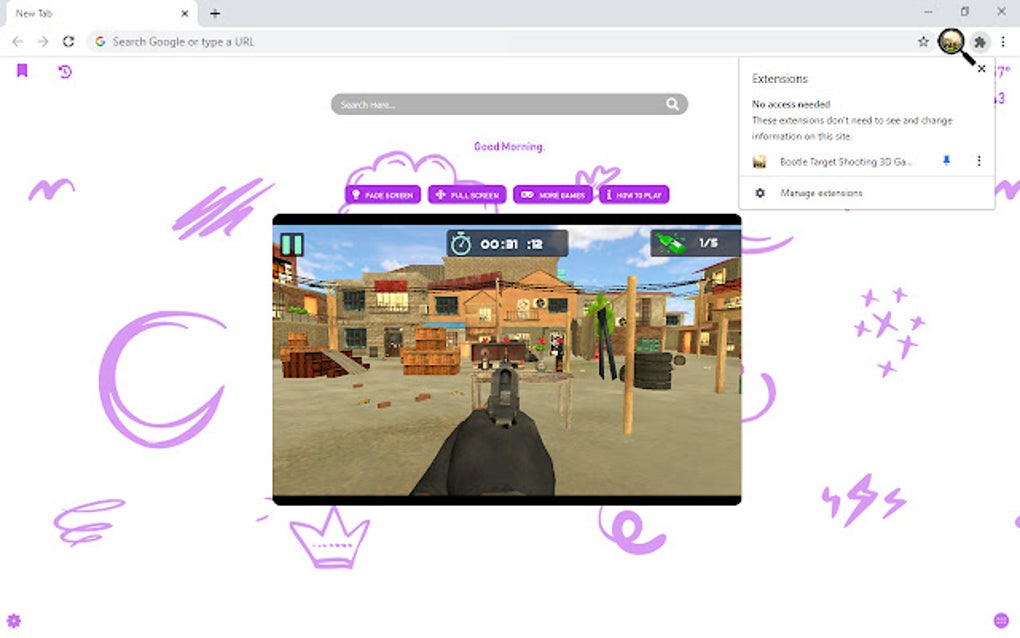Viewport: 1020px width, 638px height.
Task: Click the restore window button
Action: point(965,12)
